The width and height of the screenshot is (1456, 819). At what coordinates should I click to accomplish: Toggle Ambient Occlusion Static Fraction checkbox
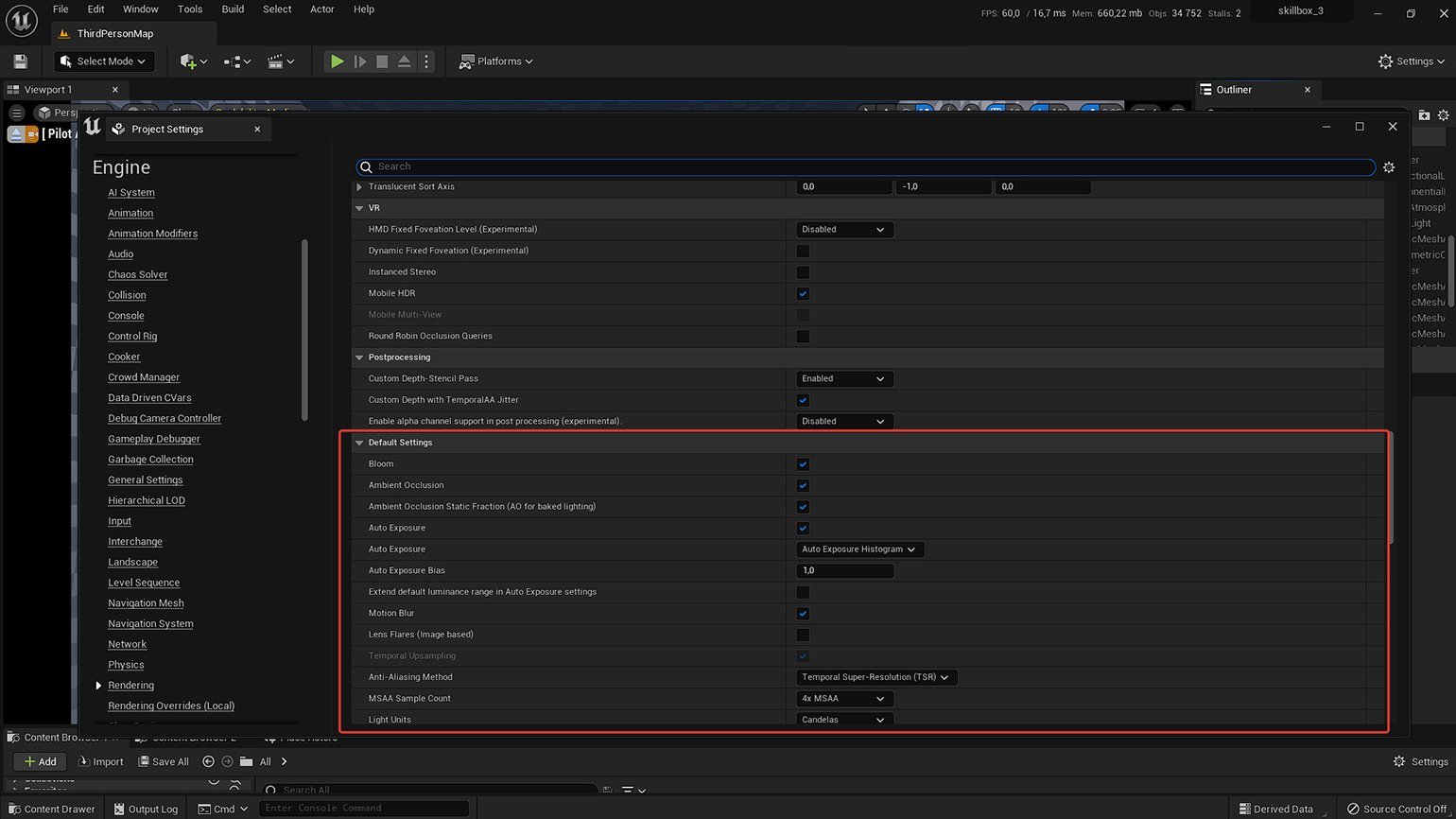click(x=803, y=507)
